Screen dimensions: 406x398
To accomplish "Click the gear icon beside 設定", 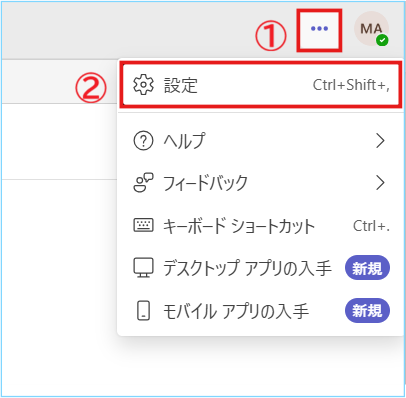I will click(143, 85).
